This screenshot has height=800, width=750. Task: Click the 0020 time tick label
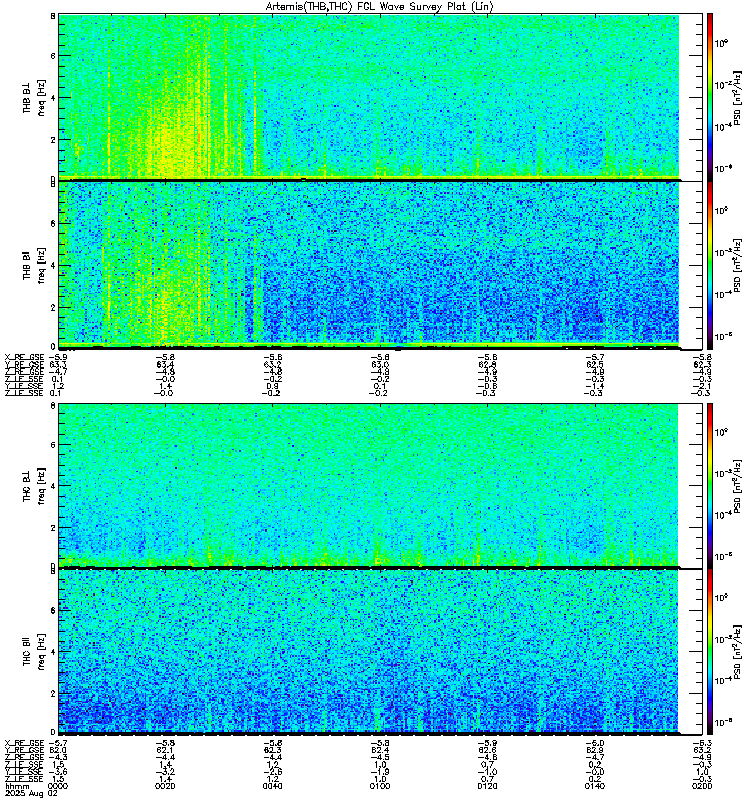click(165, 786)
